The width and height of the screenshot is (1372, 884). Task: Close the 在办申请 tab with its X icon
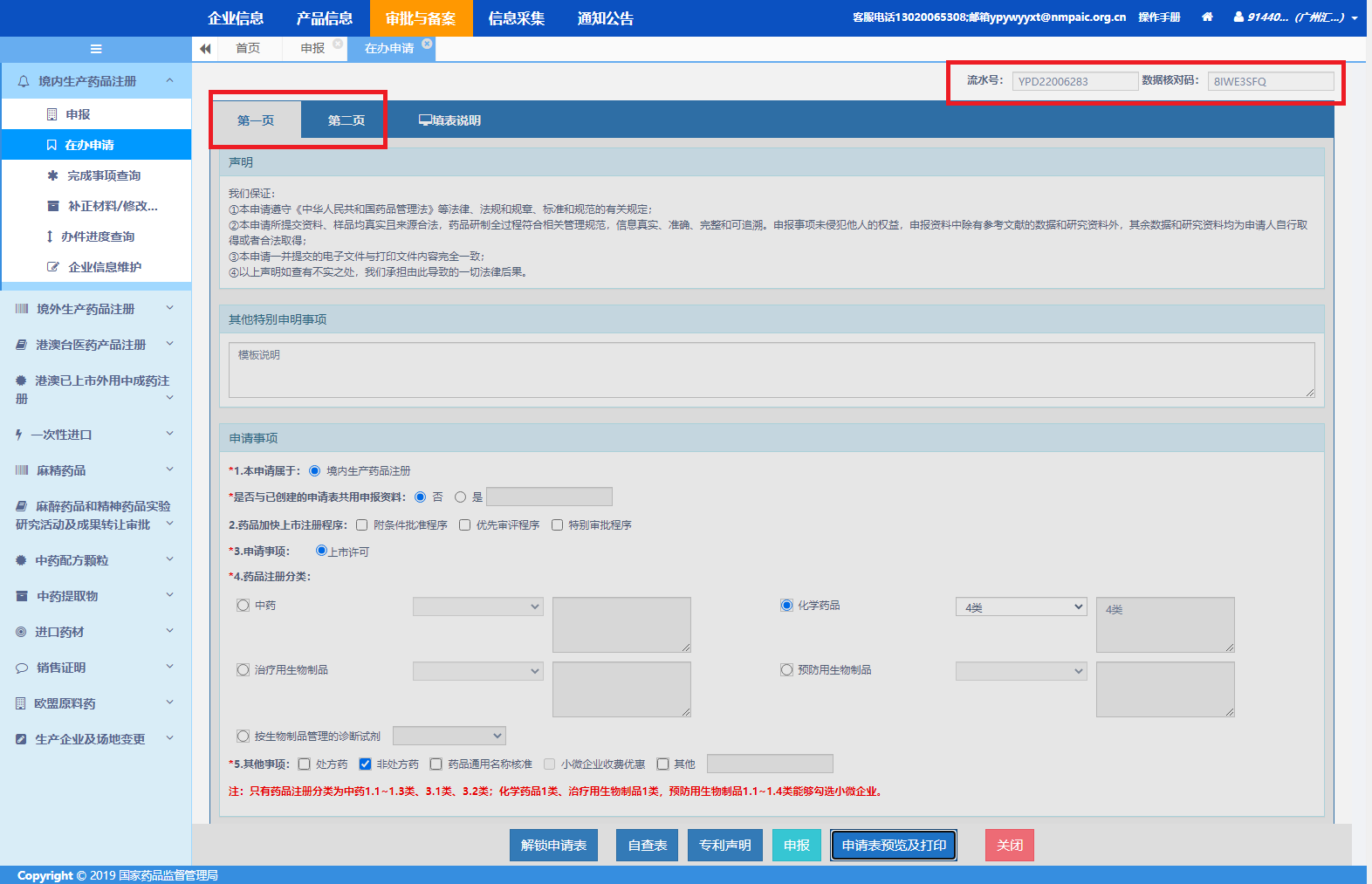427,44
